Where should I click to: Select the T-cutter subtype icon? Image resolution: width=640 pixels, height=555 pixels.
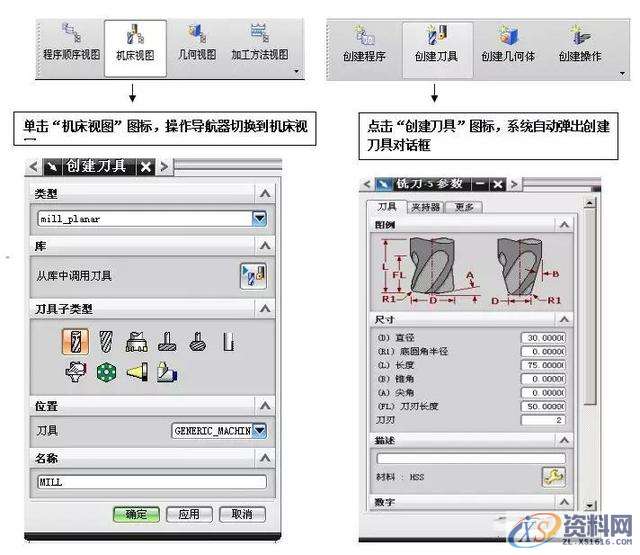(167, 341)
